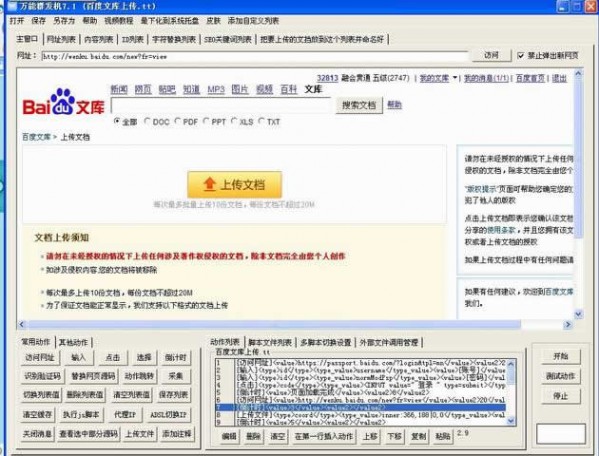Click the Baidu Wenku search input field
This screenshot has height=456, width=599.
(x=221, y=105)
